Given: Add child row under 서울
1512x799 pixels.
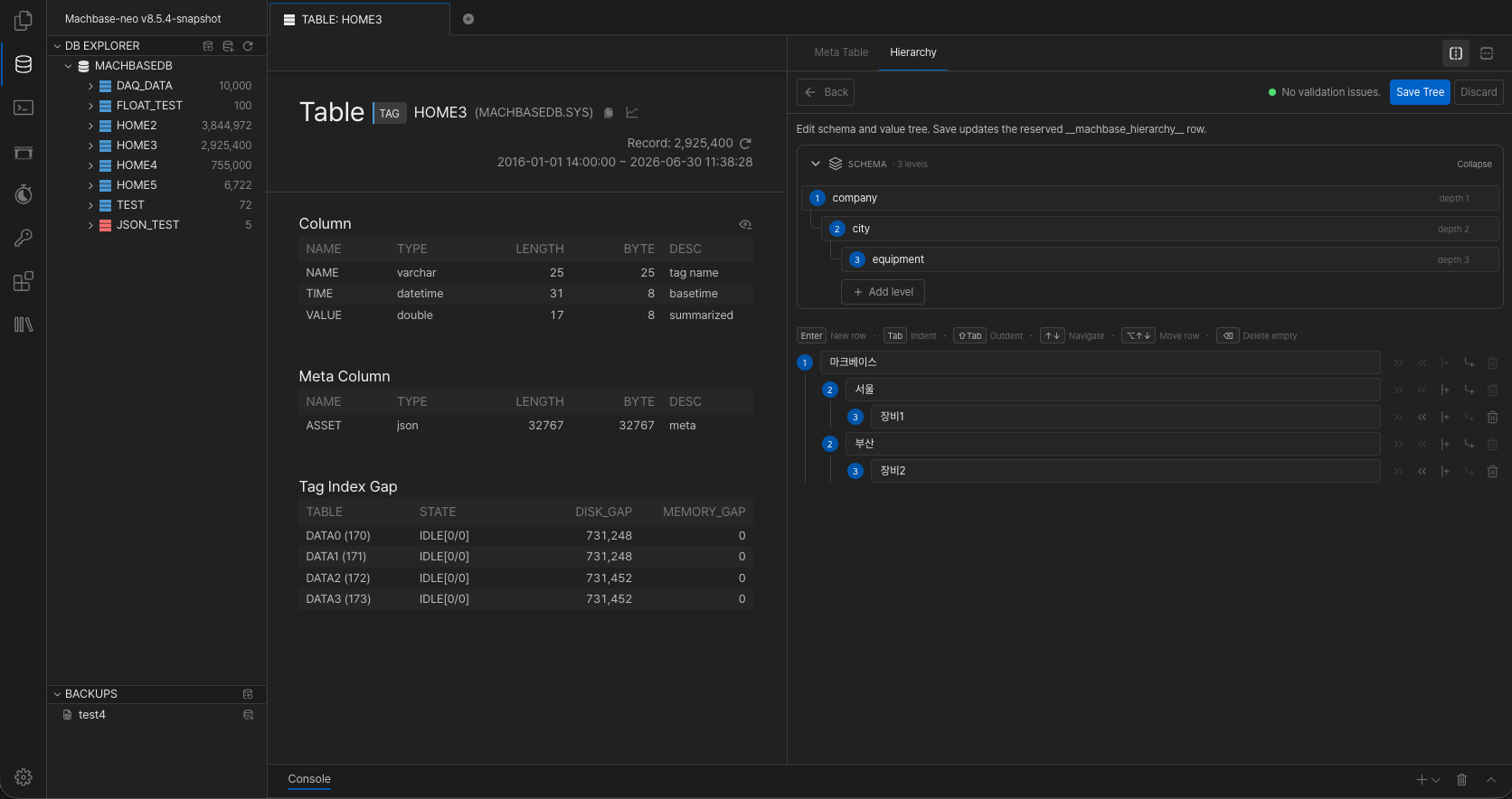Looking at the screenshot, I should [x=1469, y=390].
